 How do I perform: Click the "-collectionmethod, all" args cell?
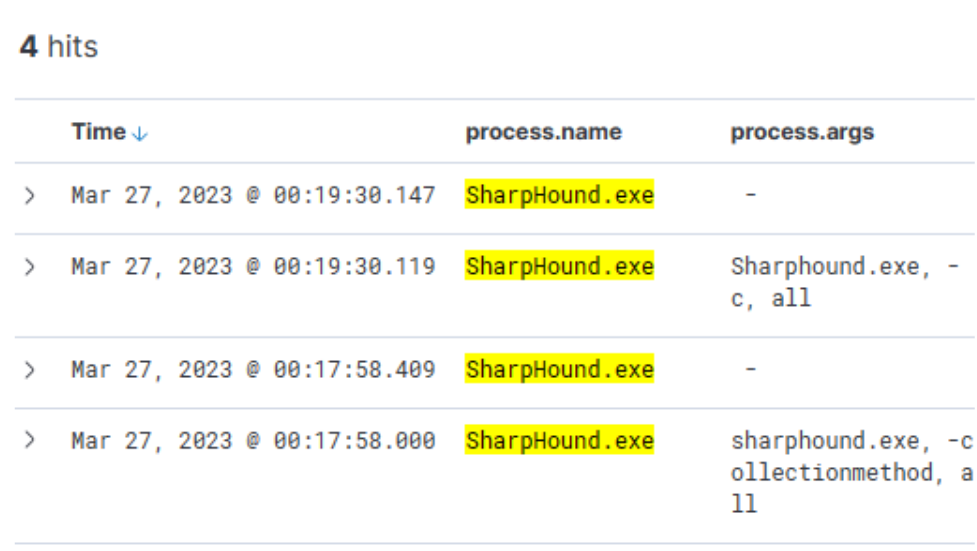(850, 472)
